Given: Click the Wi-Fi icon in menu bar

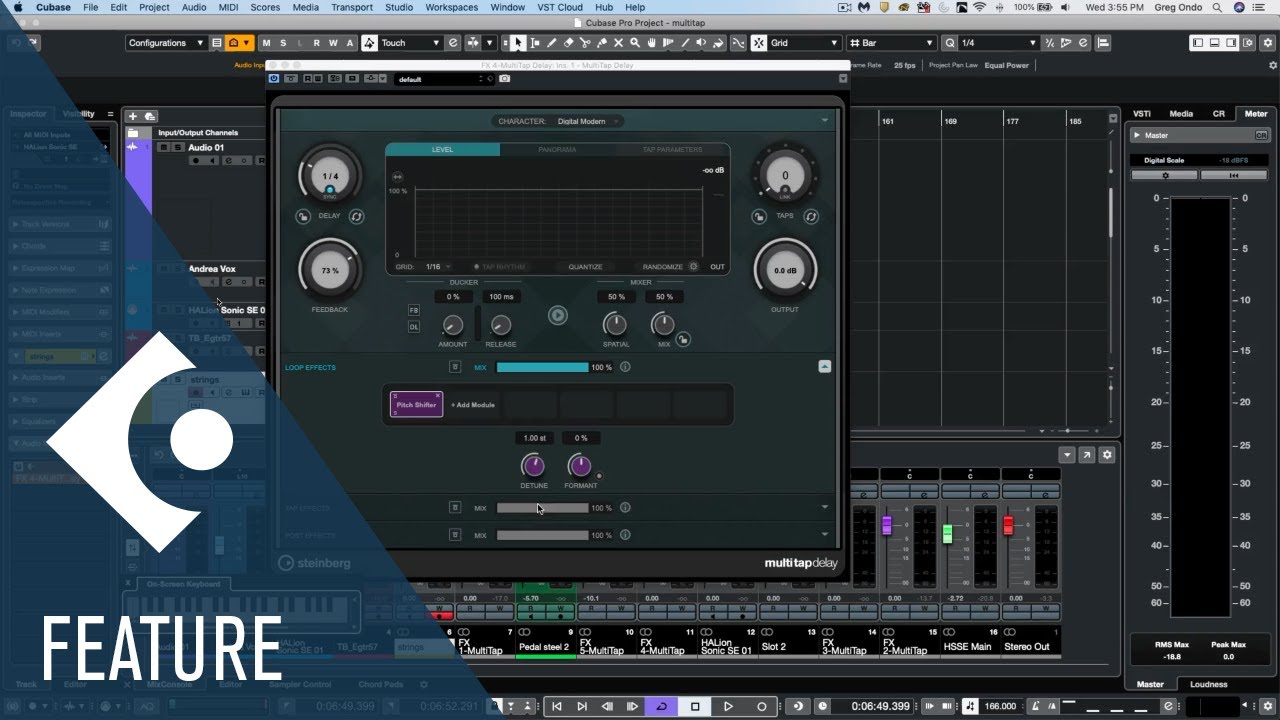Looking at the screenshot, I should tap(979, 7).
